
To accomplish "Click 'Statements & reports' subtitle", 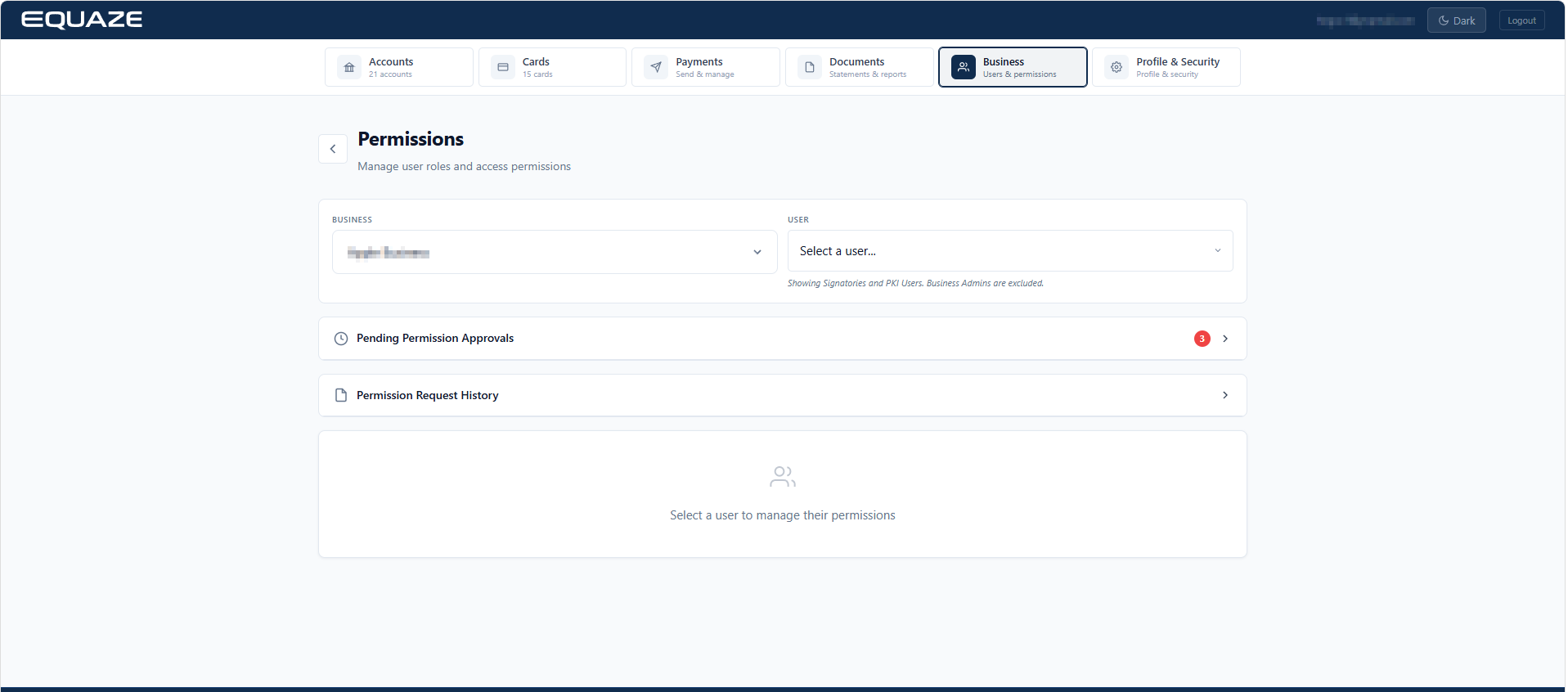I will (868, 74).
